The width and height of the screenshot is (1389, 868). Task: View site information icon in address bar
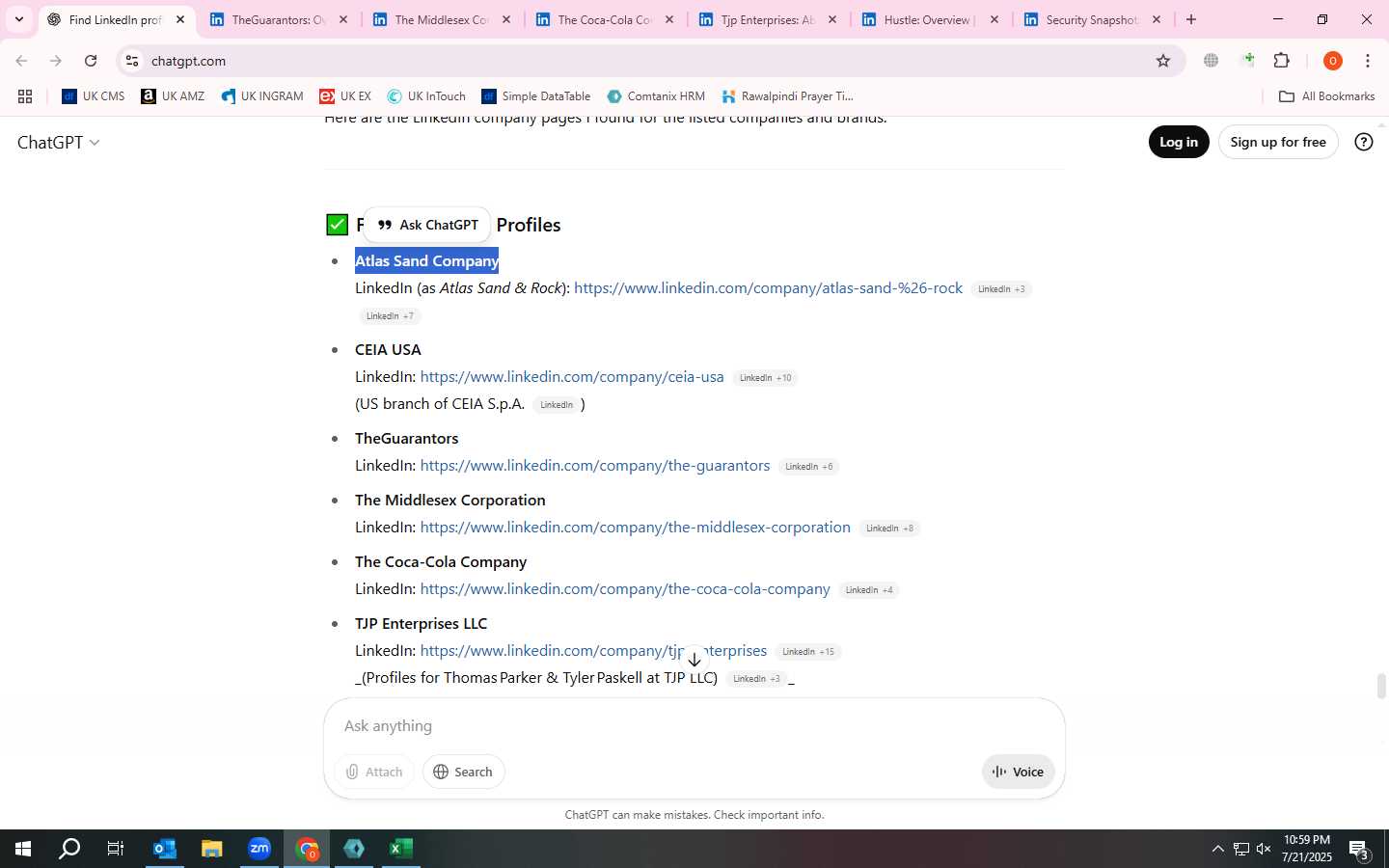(132, 61)
